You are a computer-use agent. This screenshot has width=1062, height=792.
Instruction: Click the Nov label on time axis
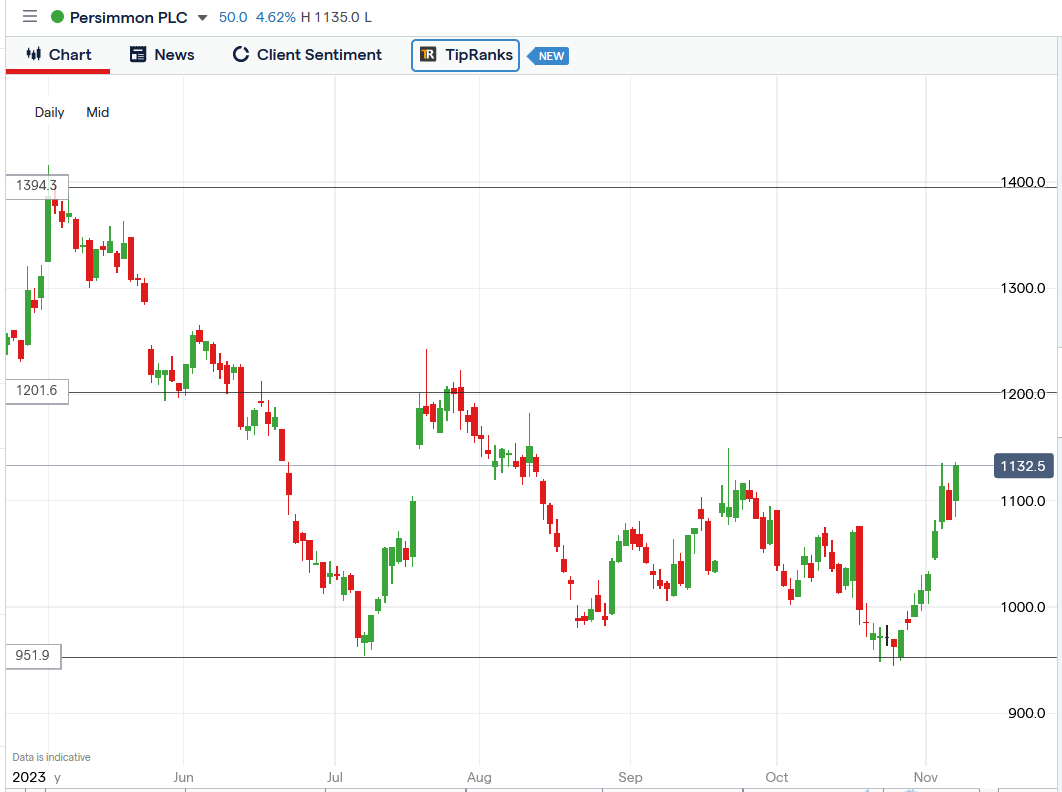[926, 778]
